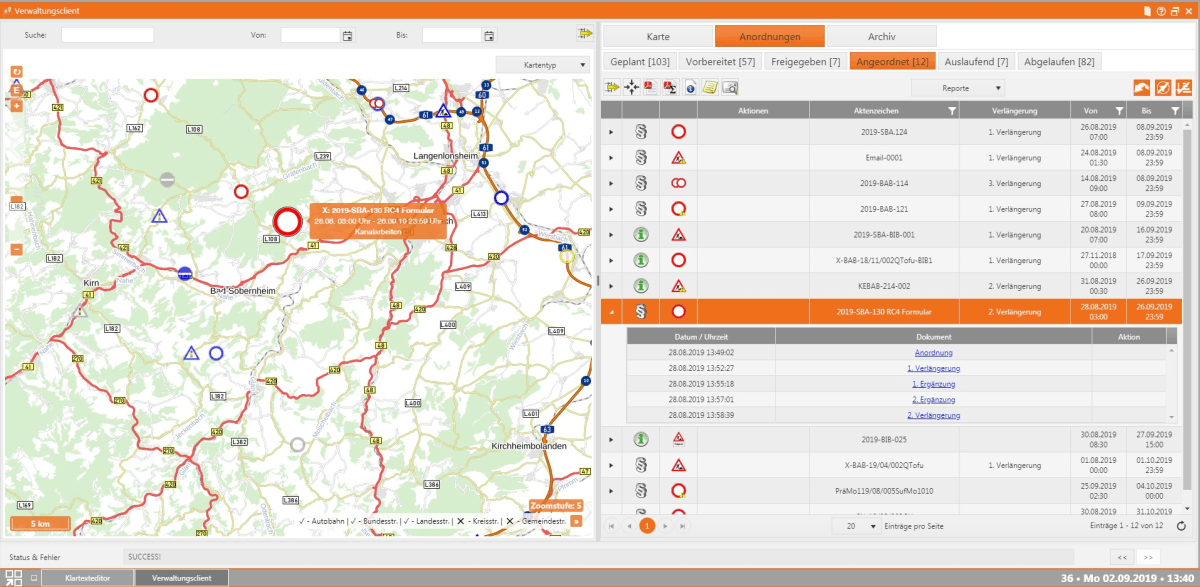The height and width of the screenshot is (587, 1200).
Task: Open the Kartentyp dropdown
Action: click(x=543, y=65)
